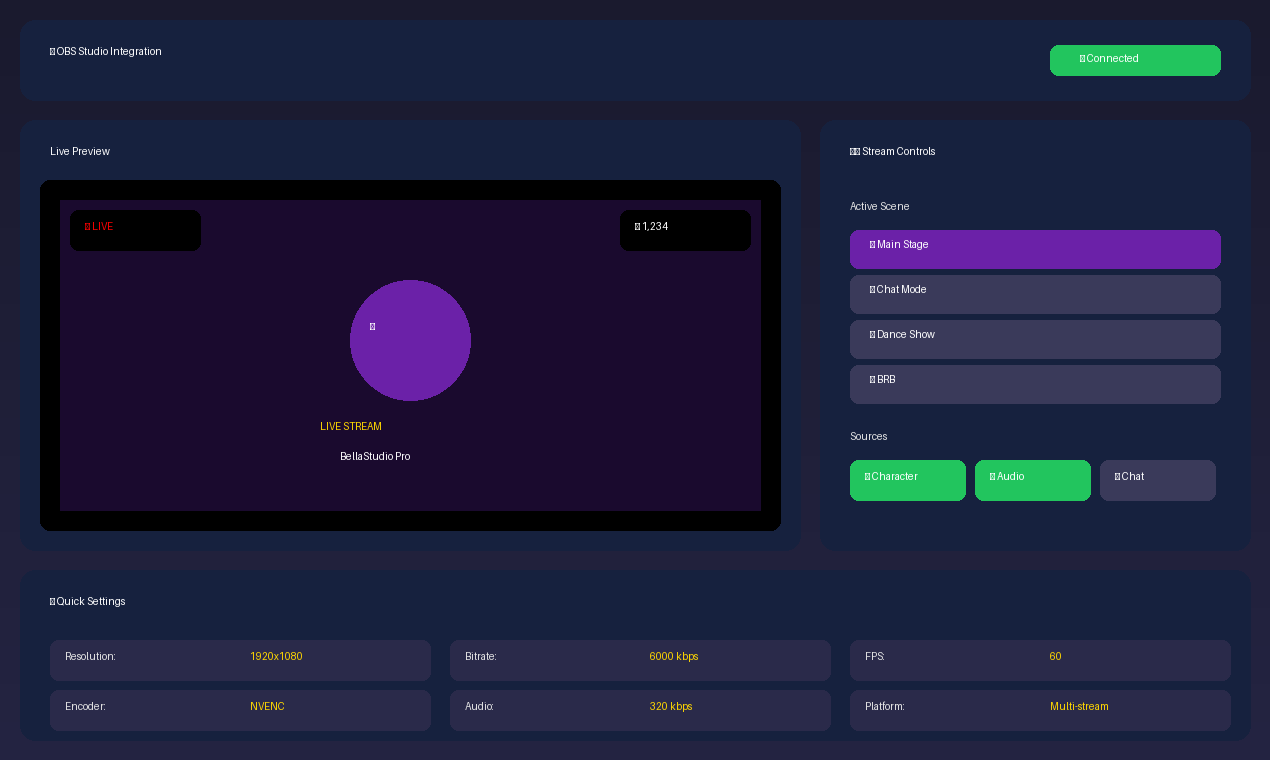The width and height of the screenshot is (1270, 760).
Task: Toggle the Character source
Action: pyautogui.click(x=907, y=480)
